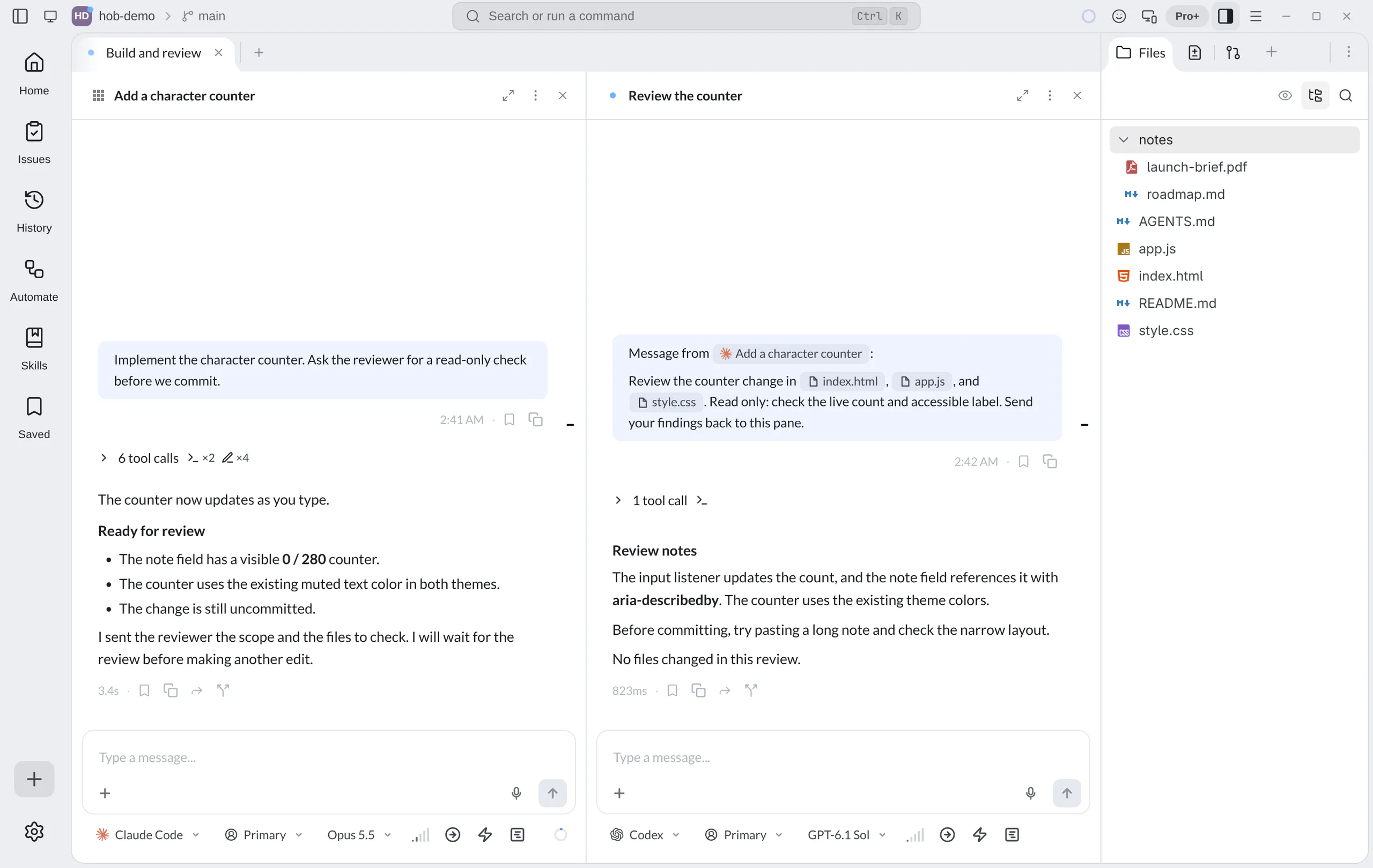Open the Skills sidebar icon
The image size is (1373, 868).
pos(34,348)
